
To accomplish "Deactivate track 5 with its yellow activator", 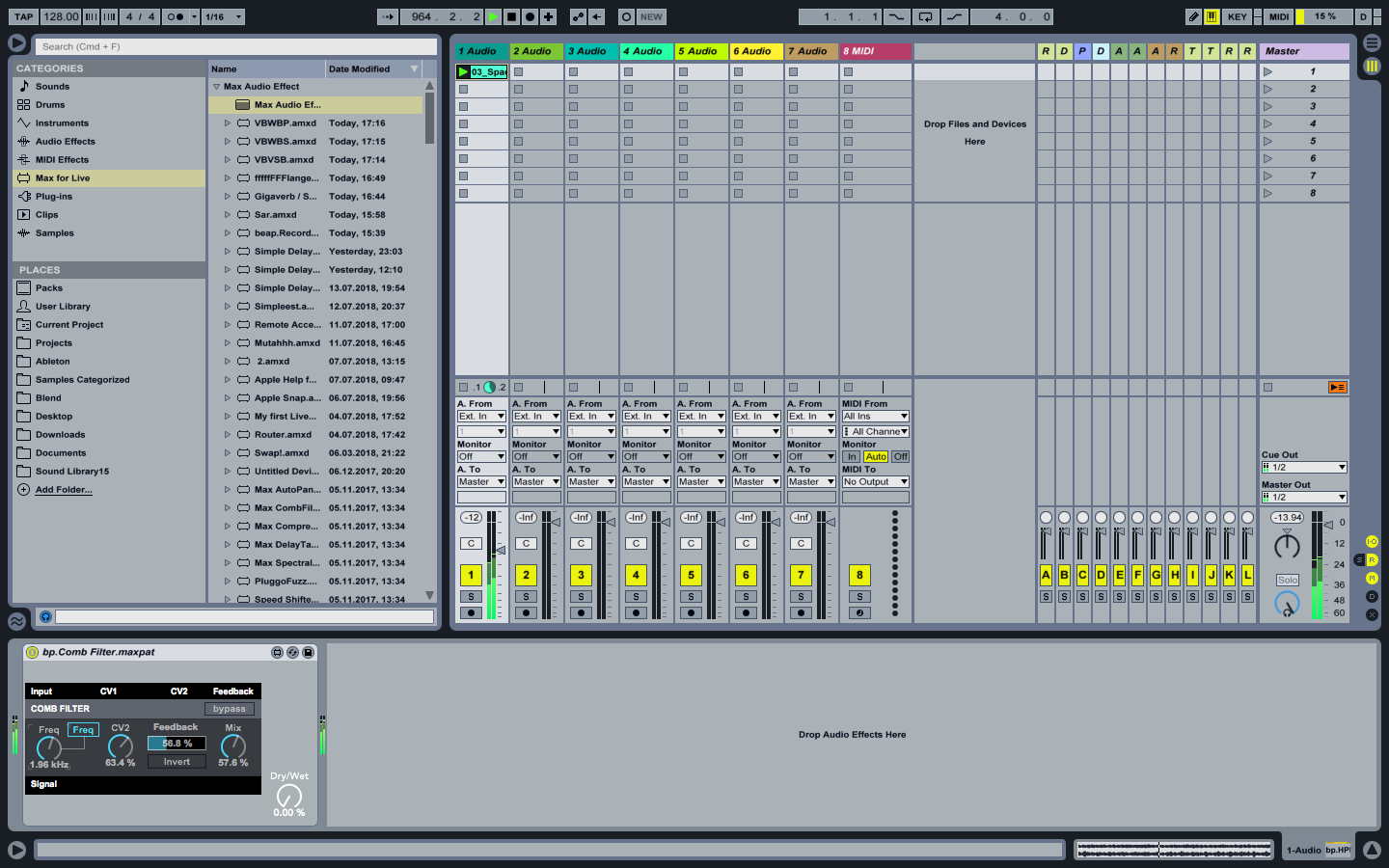I will tap(691, 575).
